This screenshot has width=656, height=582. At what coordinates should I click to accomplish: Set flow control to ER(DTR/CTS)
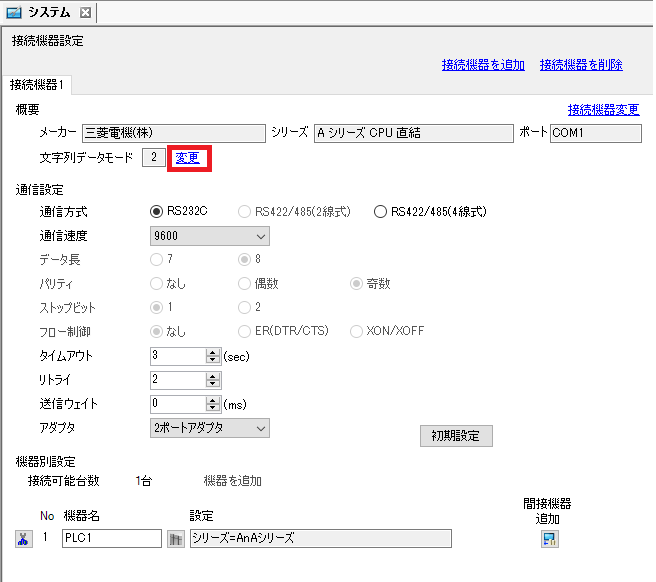coord(244,332)
